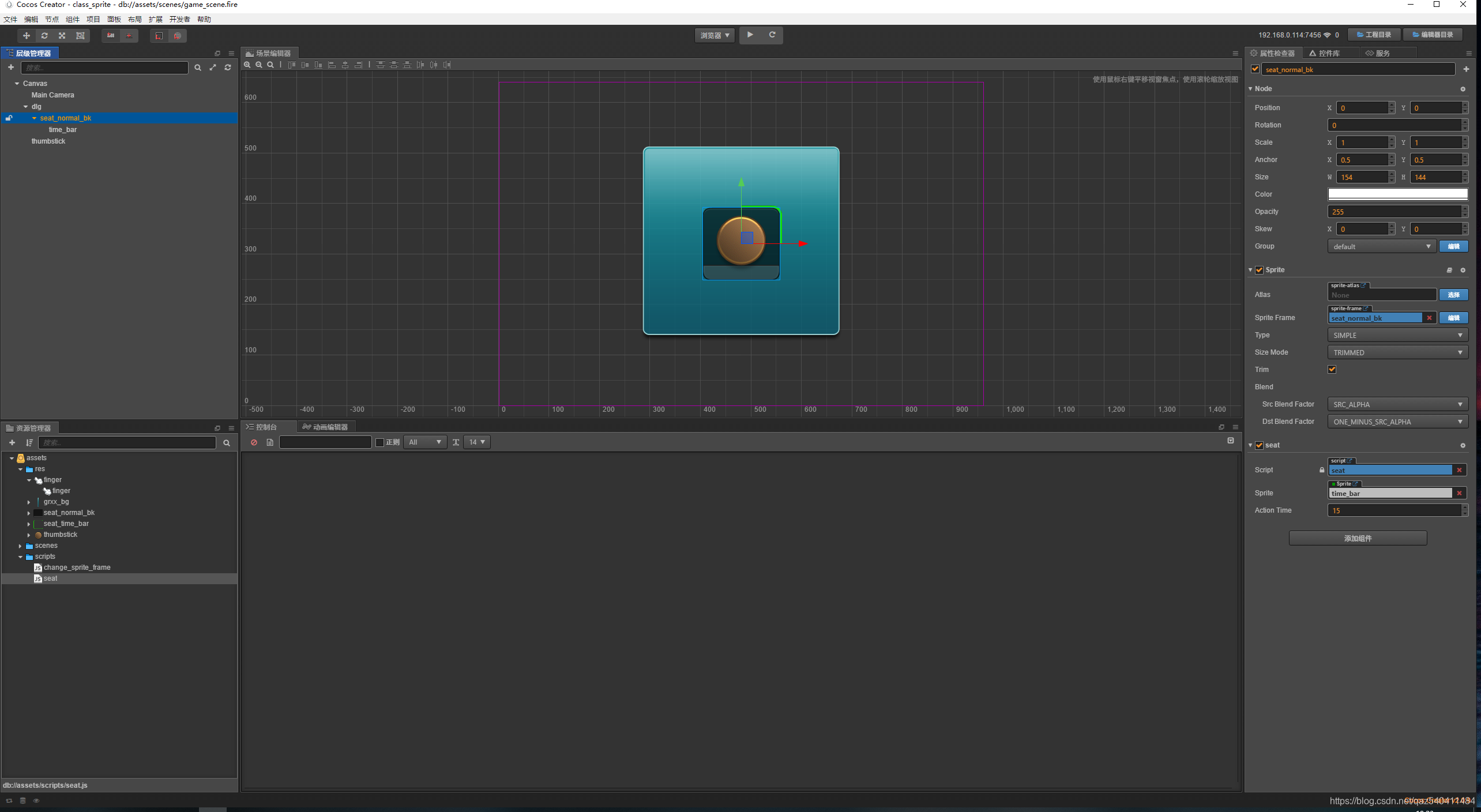Click the clear console icon

point(254,442)
